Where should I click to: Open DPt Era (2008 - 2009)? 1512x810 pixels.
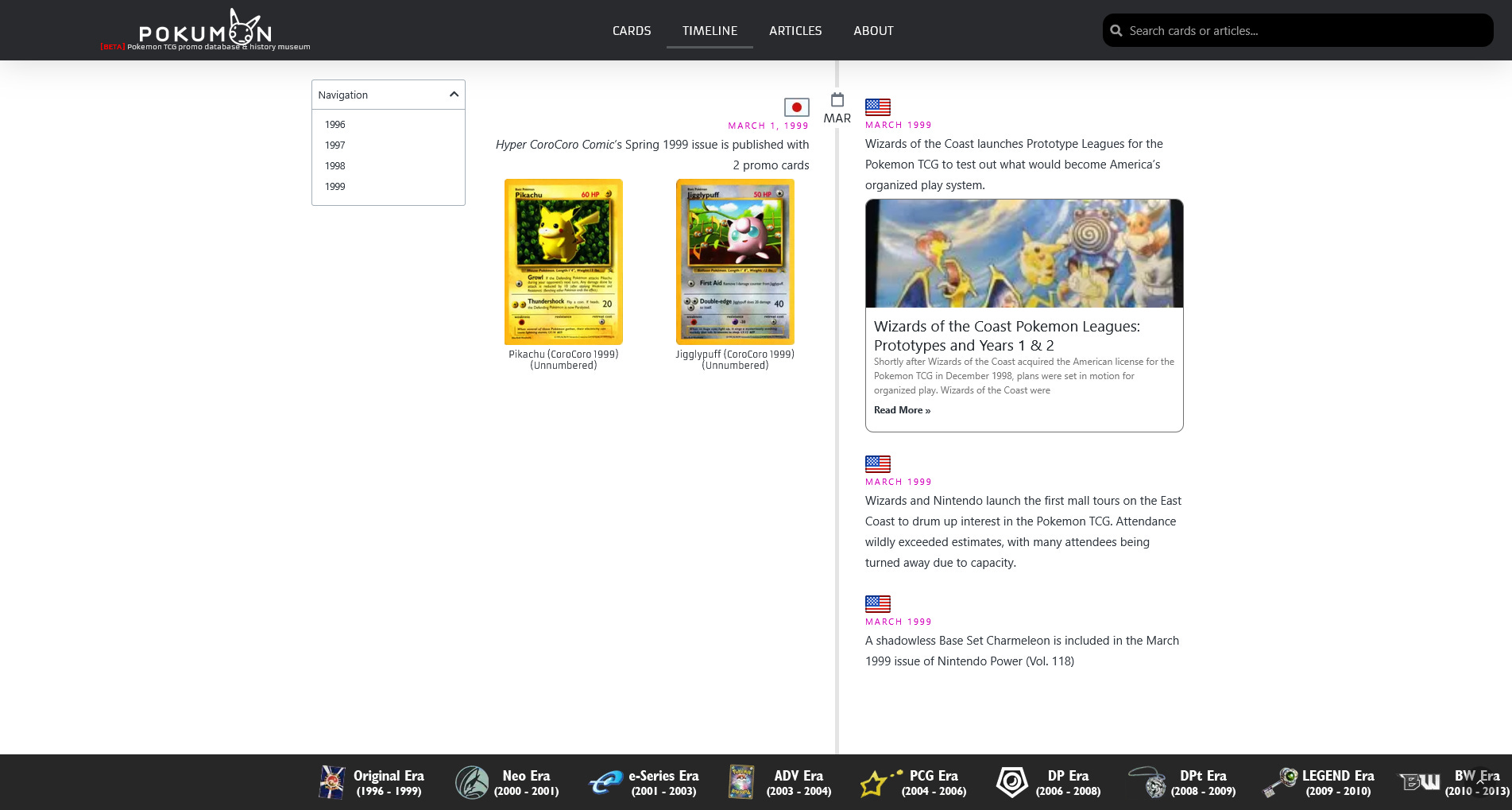click(1183, 782)
